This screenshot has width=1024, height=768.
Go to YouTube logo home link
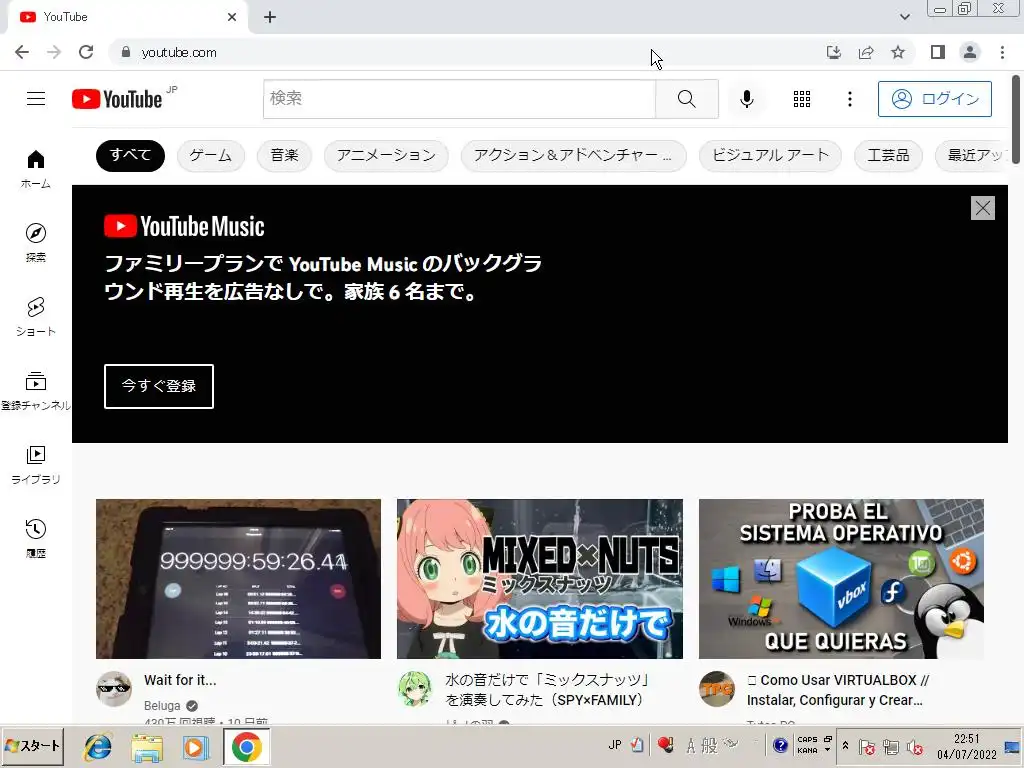click(118, 99)
